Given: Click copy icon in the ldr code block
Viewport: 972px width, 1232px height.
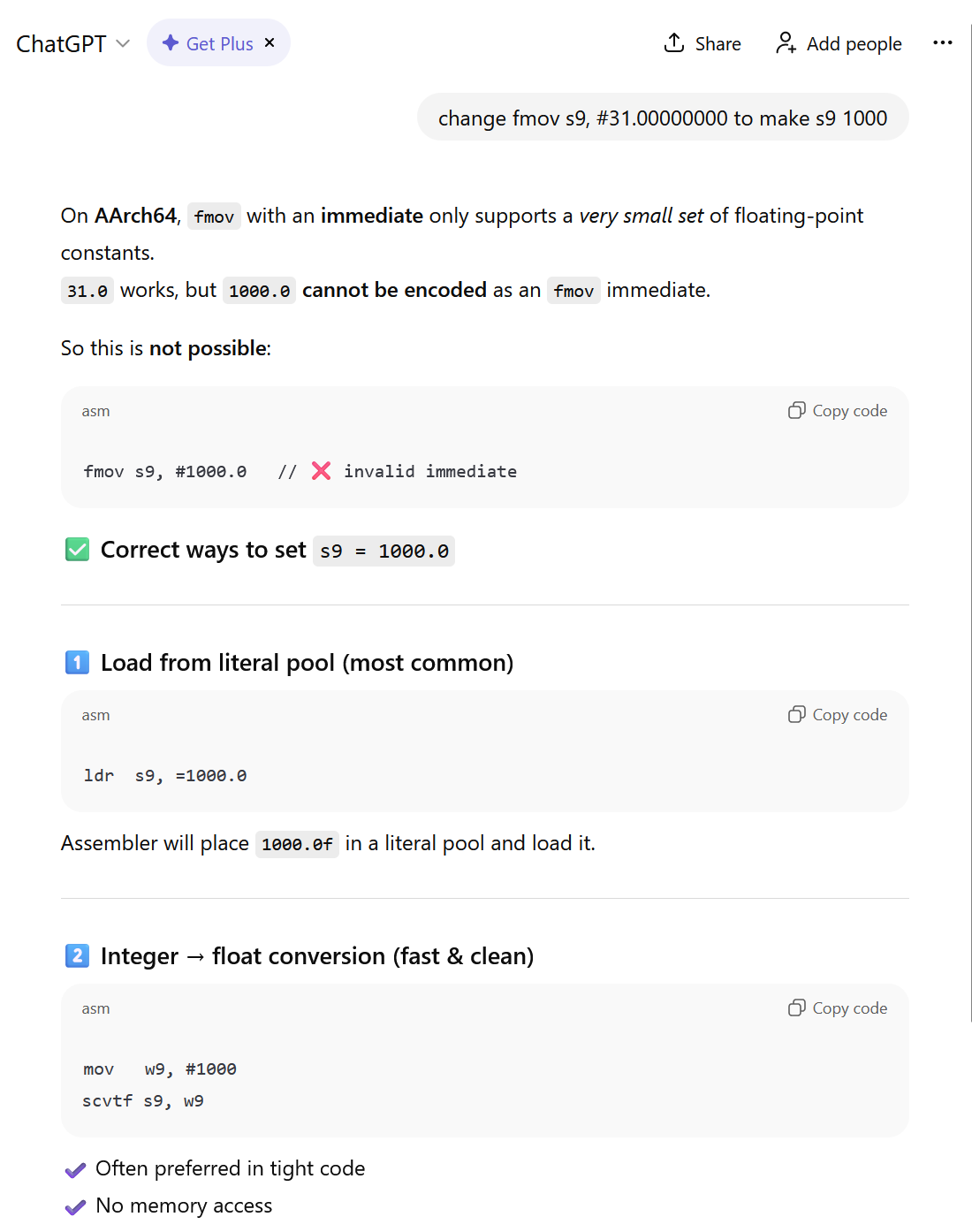Looking at the screenshot, I should pyautogui.click(x=796, y=714).
